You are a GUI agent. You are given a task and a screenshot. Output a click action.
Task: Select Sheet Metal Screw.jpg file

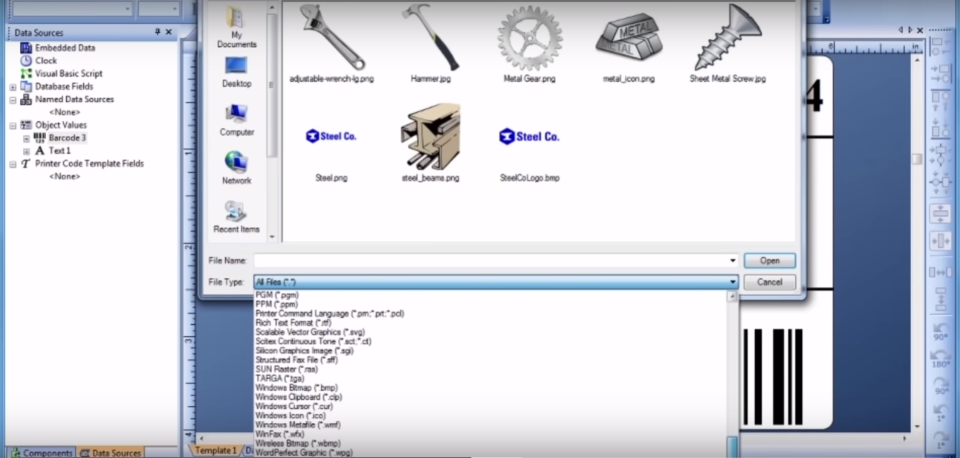tap(727, 42)
